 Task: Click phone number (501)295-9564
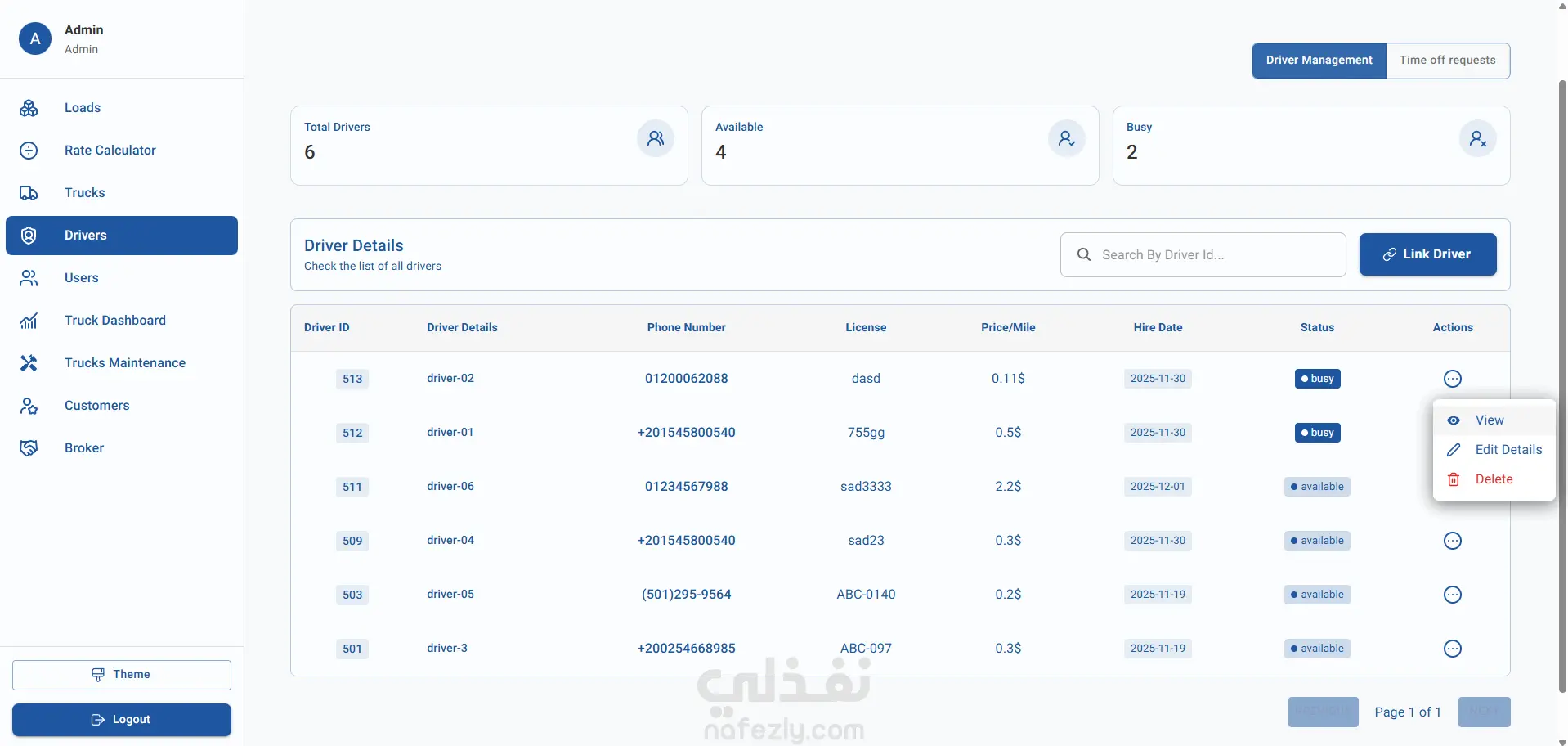[x=687, y=595]
